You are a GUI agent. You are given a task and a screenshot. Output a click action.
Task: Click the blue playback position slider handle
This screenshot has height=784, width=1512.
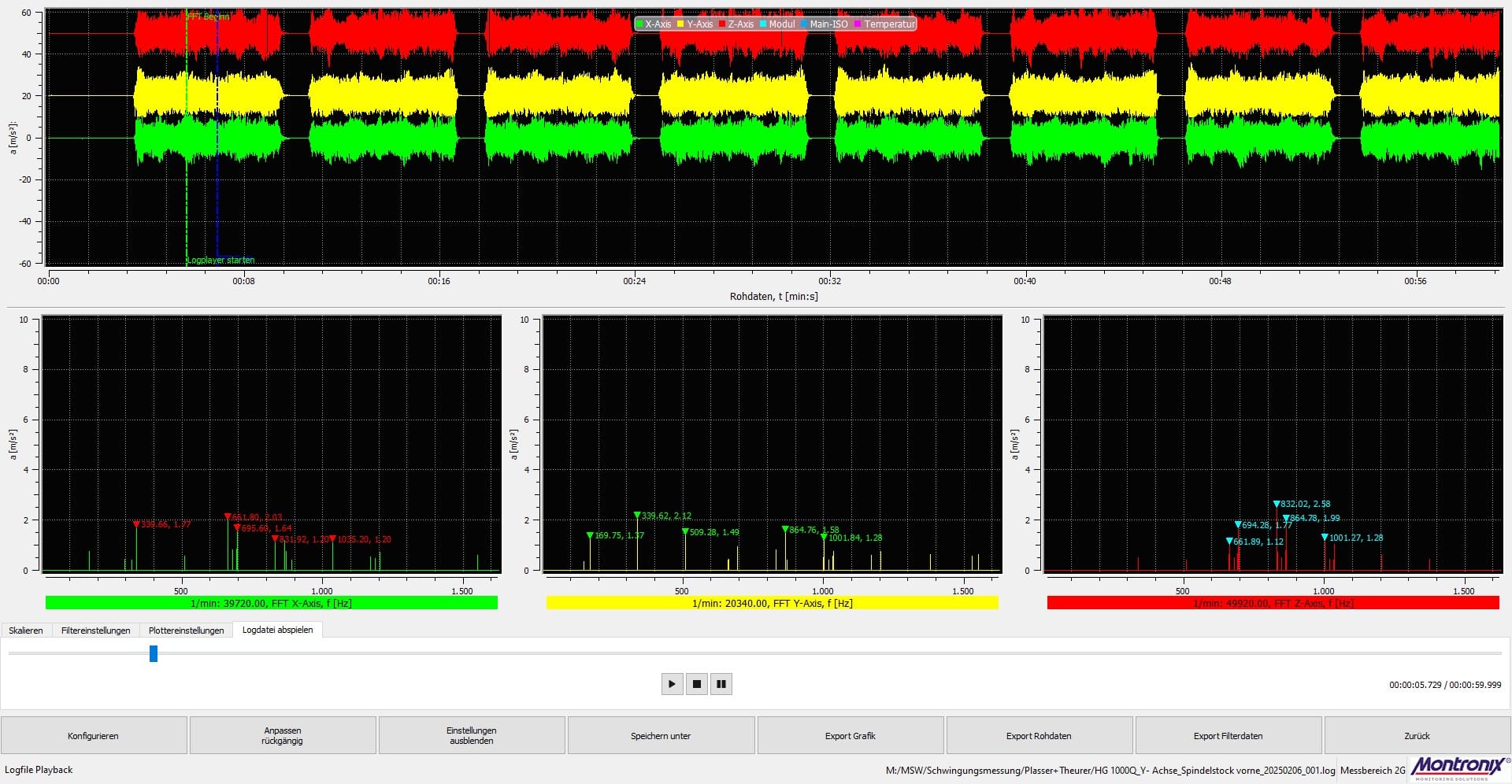click(154, 653)
